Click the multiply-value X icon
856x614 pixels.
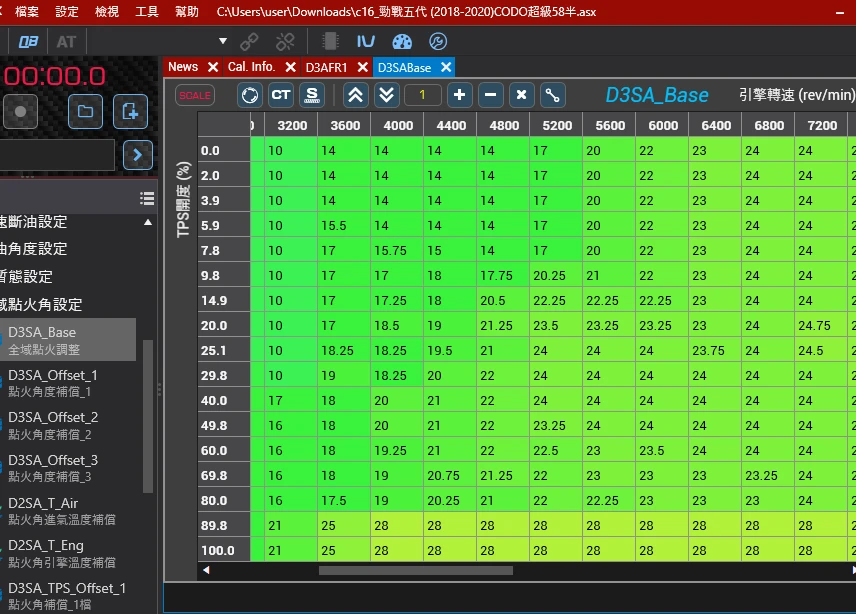(521, 95)
